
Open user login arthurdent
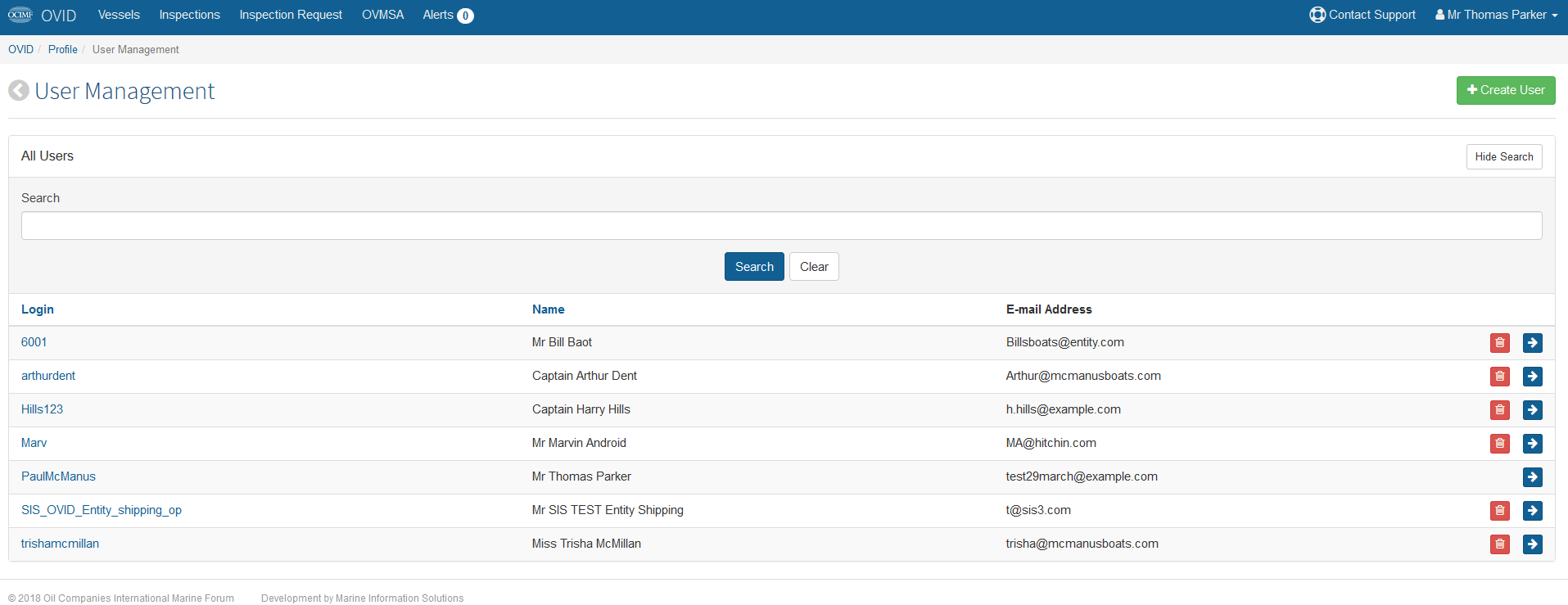[48, 376]
